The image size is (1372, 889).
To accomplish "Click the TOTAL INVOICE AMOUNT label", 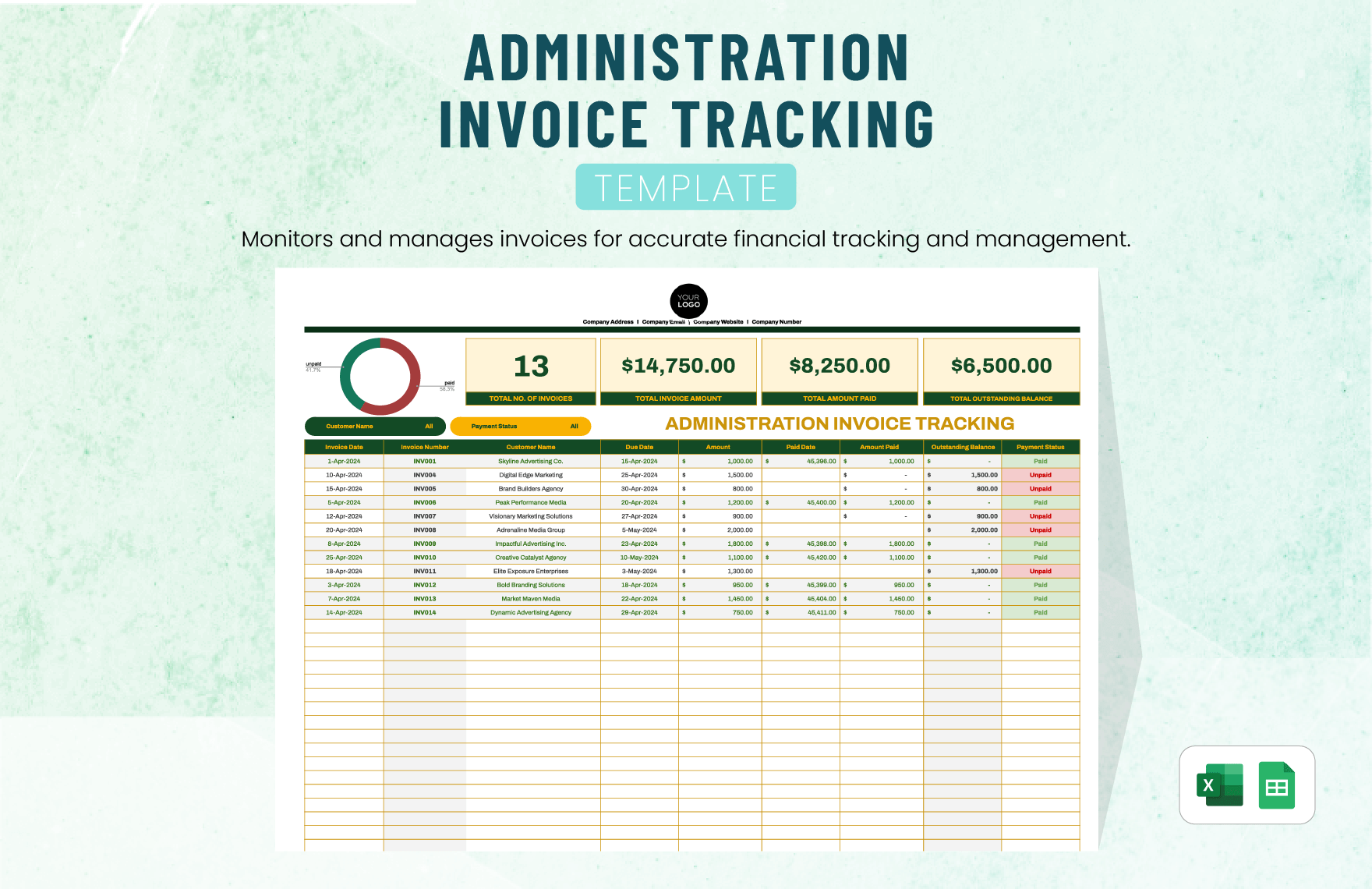I will [678, 398].
